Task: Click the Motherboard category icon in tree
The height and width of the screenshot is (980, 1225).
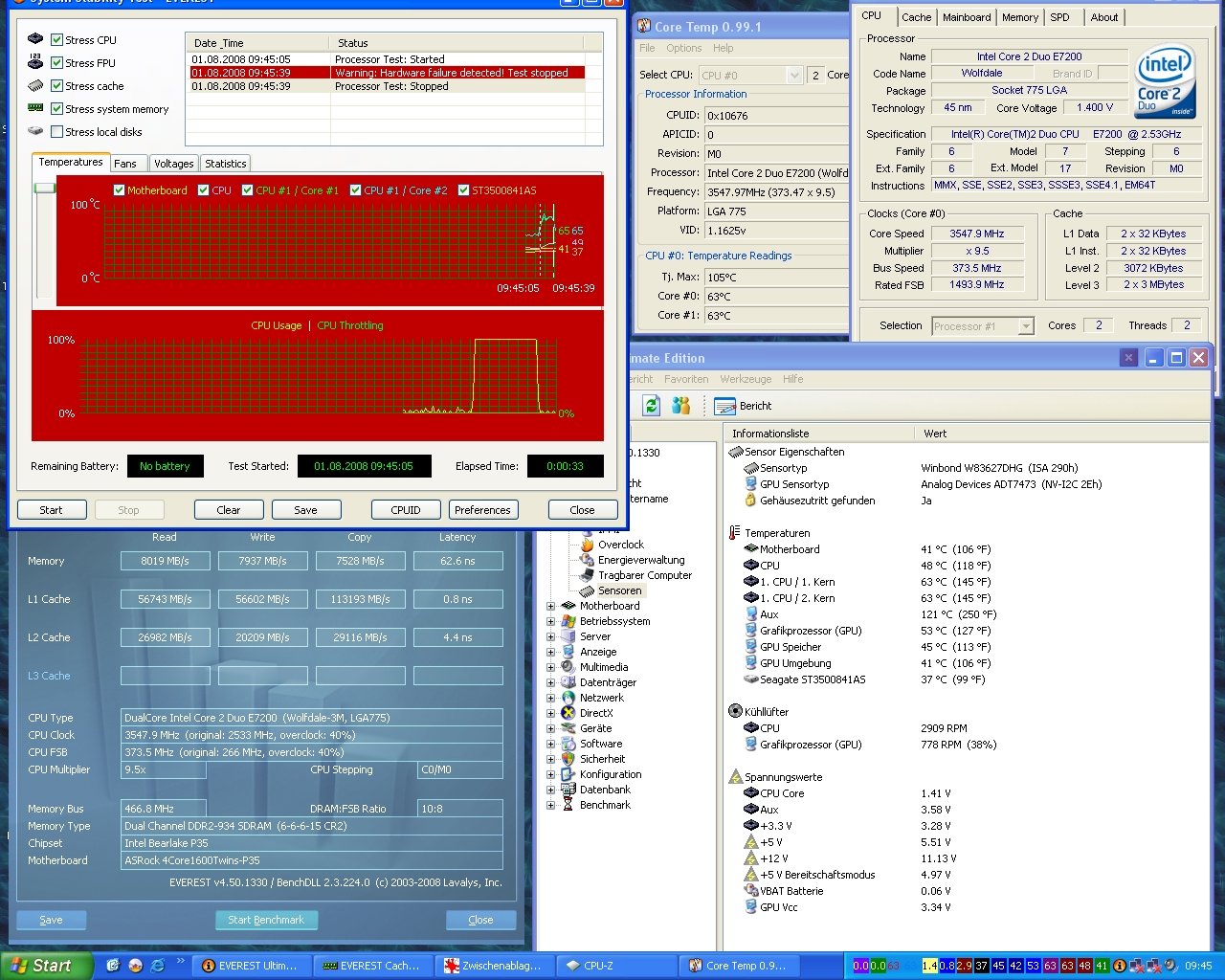Action: click(x=568, y=606)
